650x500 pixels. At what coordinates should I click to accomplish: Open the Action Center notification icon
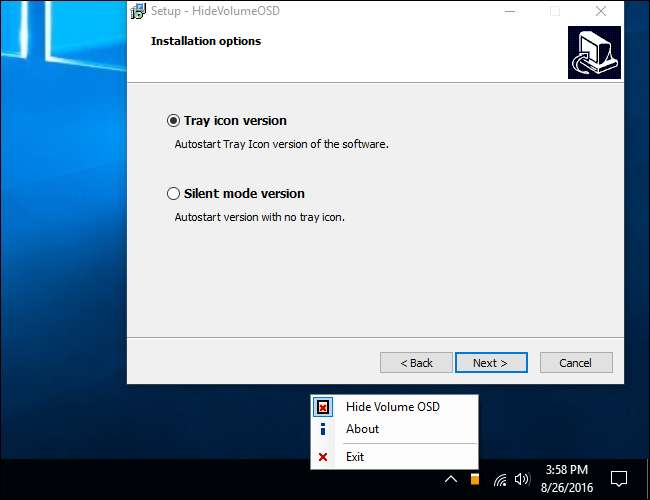tap(618, 479)
